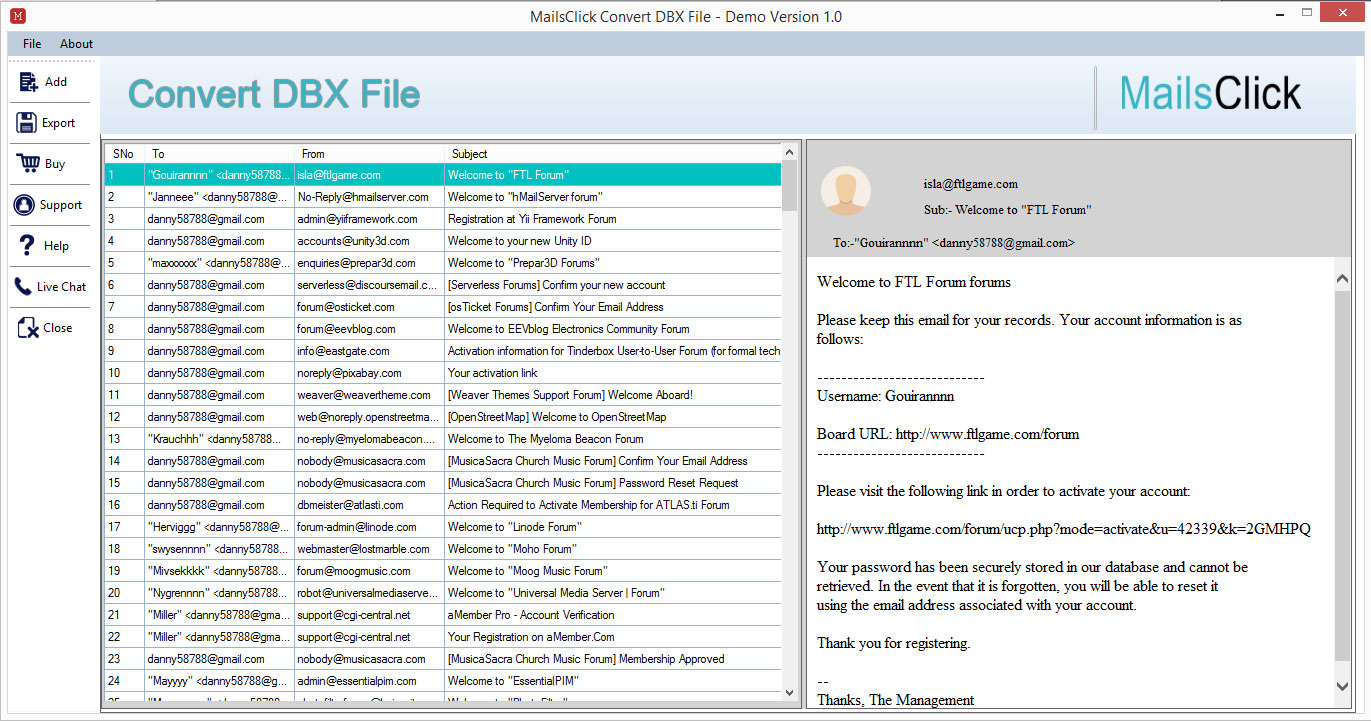
Task: Click the preview recipient line 'To:-"Gouirannnn"'
Action: point(953,243)
